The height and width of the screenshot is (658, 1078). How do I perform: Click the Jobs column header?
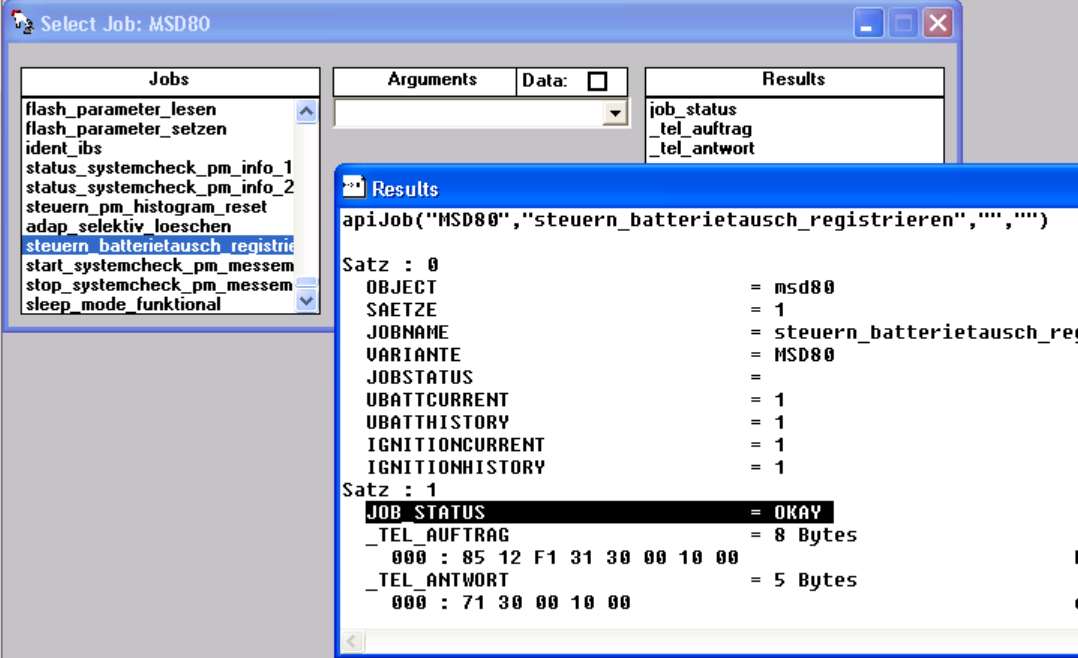170,80
